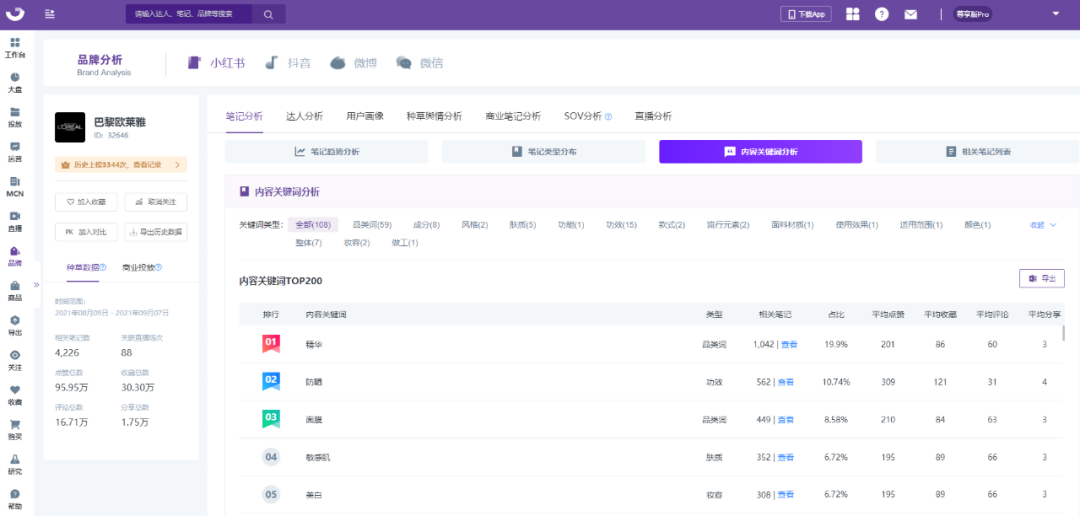Switch to the 用户画像 tab

click(365, 116)
